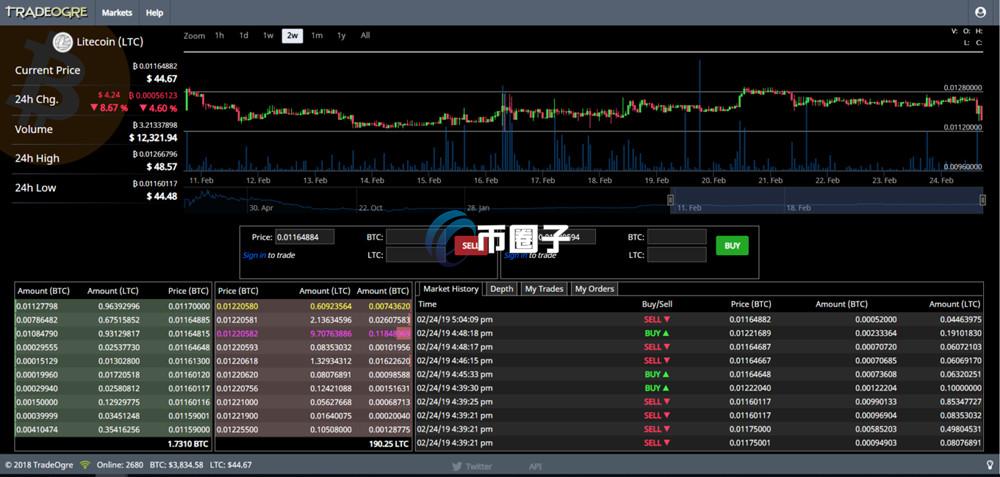The width and height of the screenshot is (1000, 477).
Task: Click trade at 02/24/19 4:39:30 pm
Action: click(699, 388)
